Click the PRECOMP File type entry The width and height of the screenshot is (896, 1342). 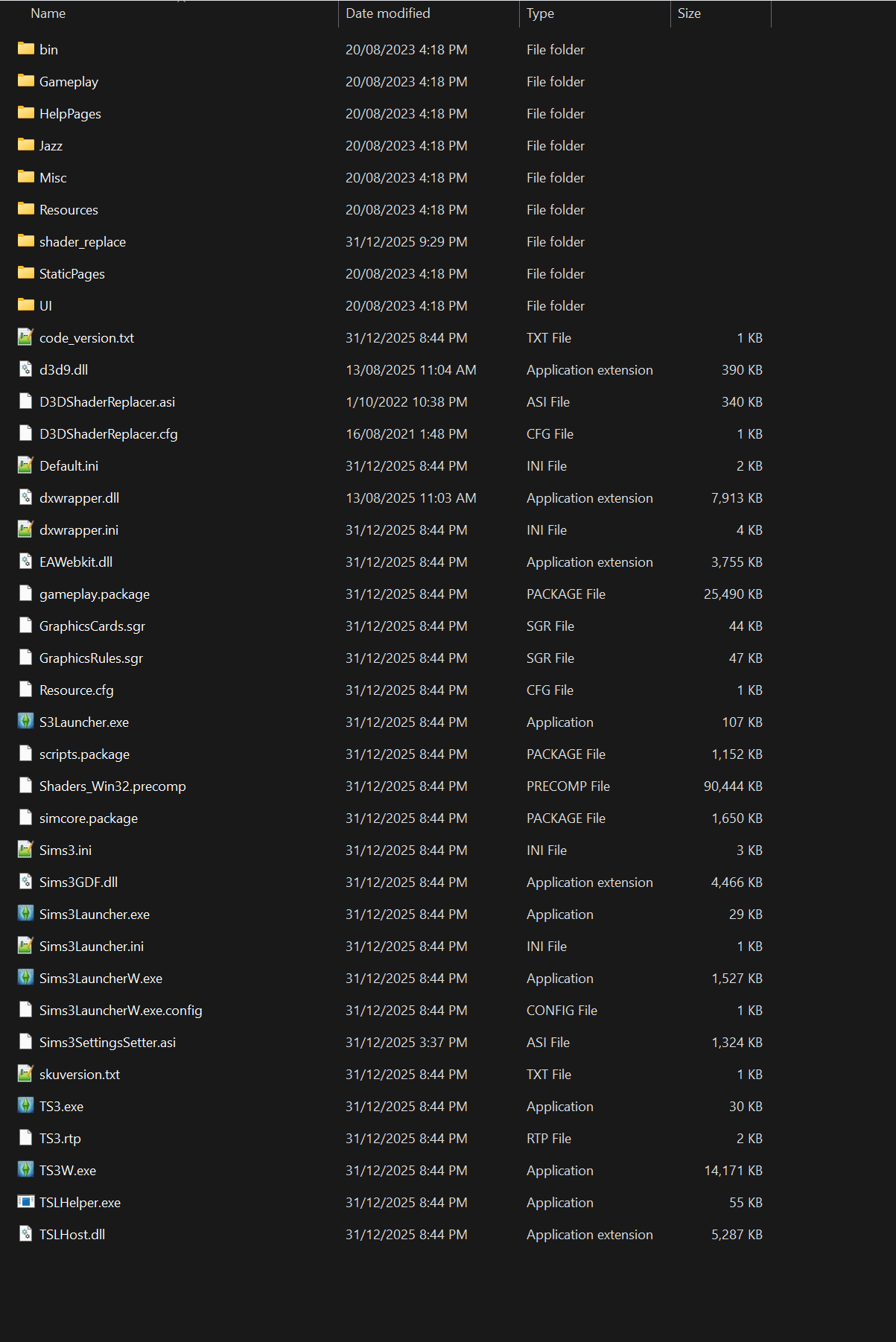pyautogui.click(x=568, y=786)
